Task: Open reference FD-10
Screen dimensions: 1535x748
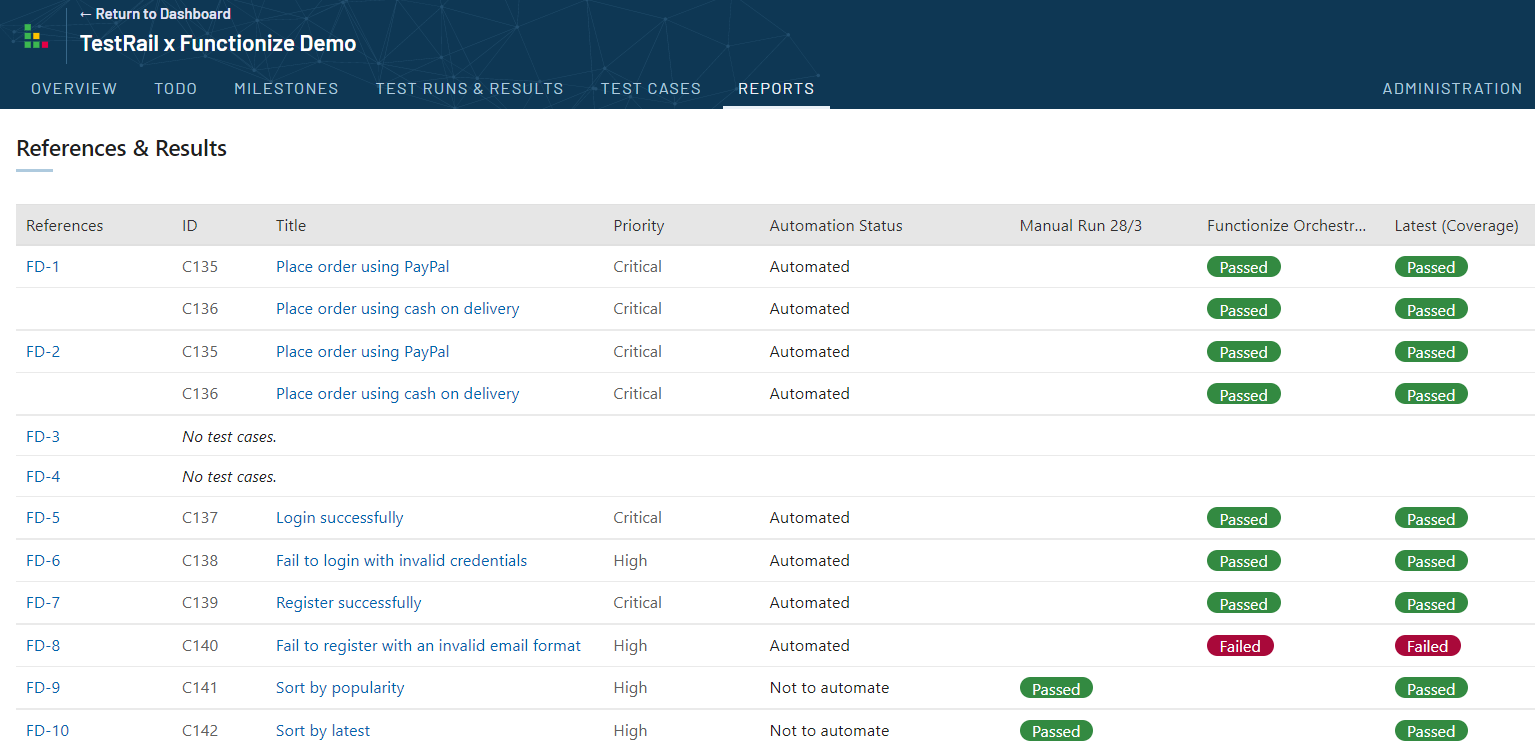Action: tap(48, 731)
